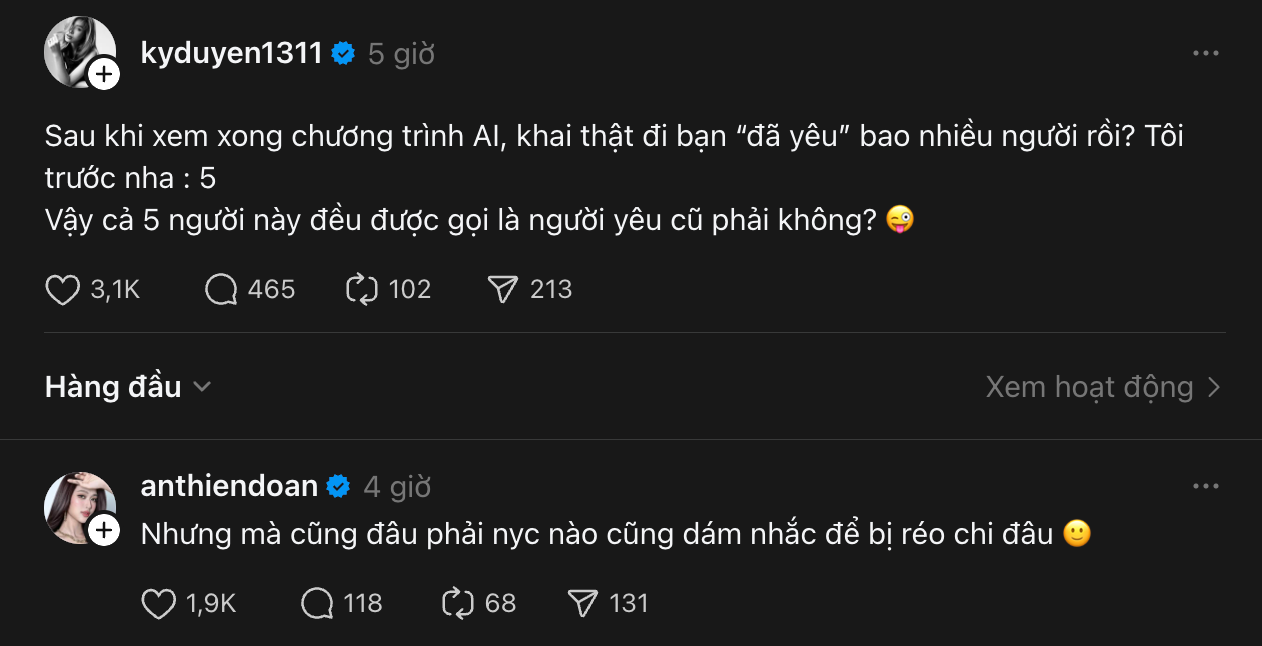1262x646 pixels.
Task: Click kyduyen1311's profile picture
Action: (79, 52)
